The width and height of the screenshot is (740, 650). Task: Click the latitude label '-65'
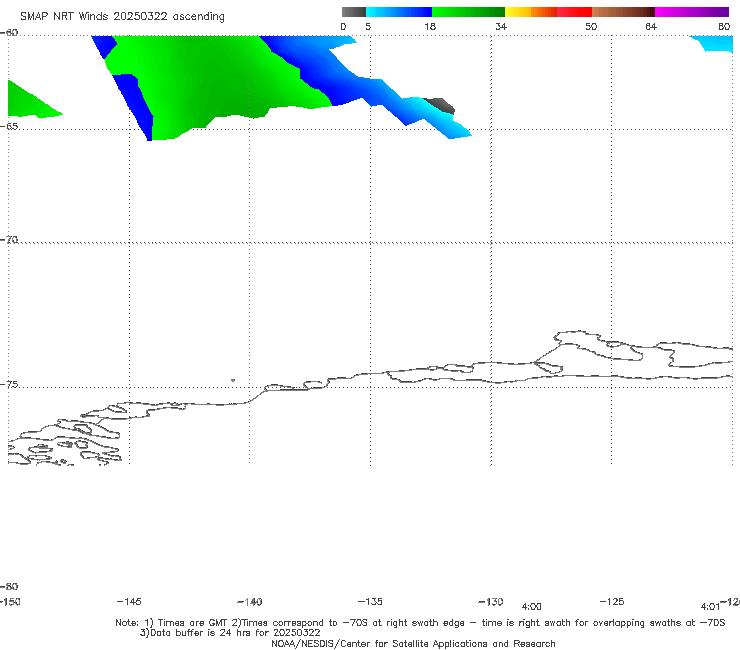pyautogui.click(x=9, y=127)
